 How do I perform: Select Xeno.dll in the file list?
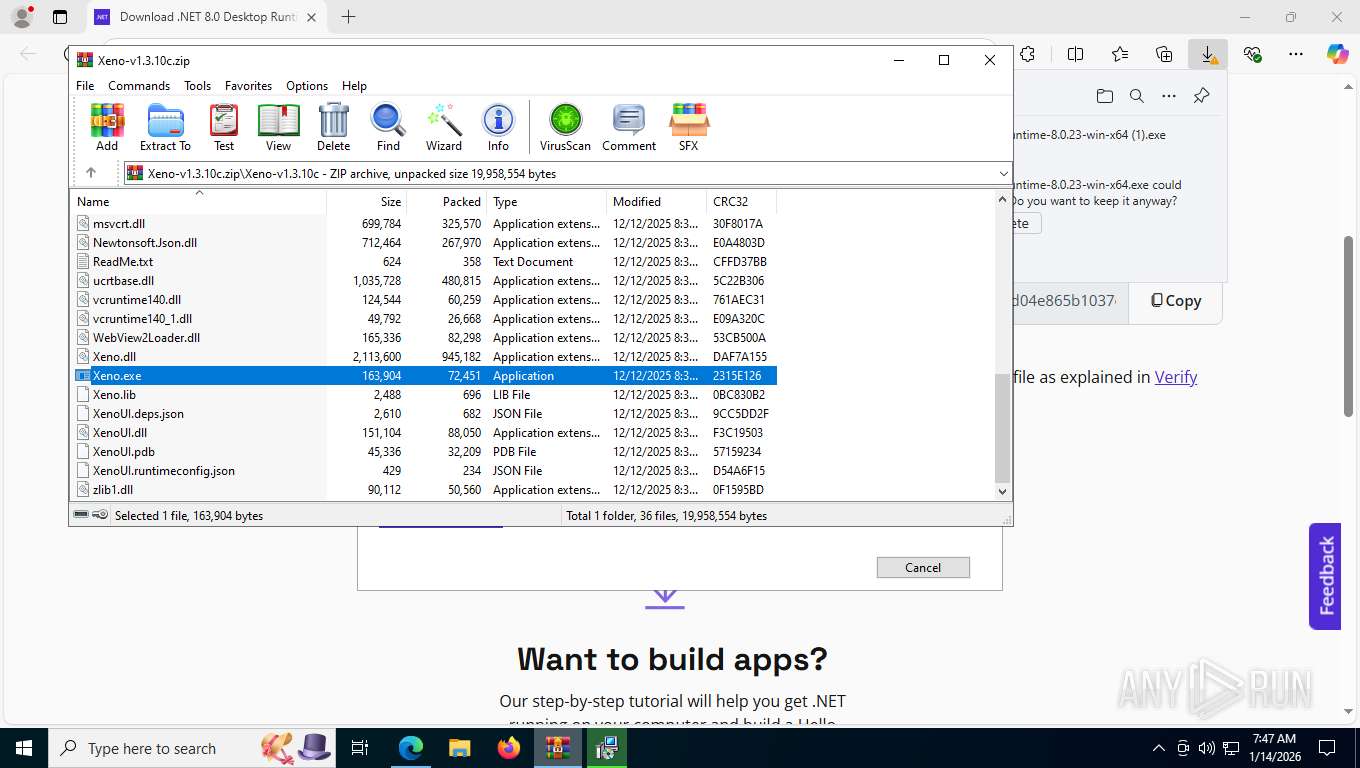424,357
